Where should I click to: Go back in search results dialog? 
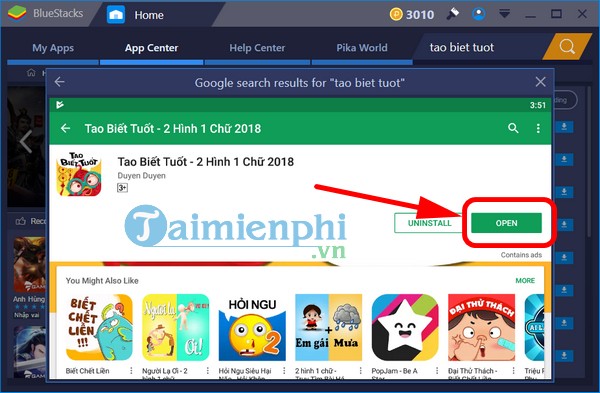[x=59, y=82]
